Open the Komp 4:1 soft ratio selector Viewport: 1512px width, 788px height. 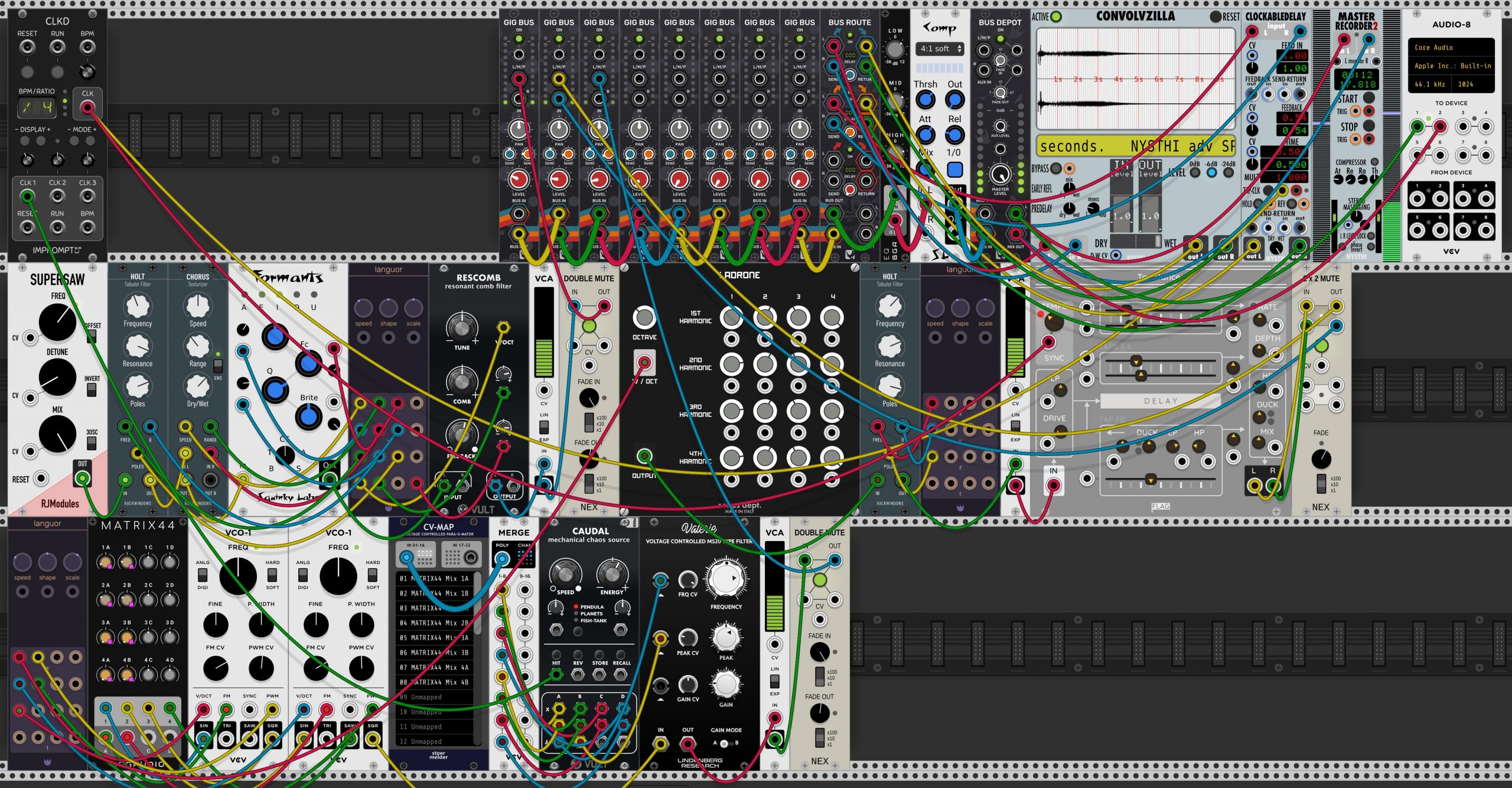coord(940,48)
